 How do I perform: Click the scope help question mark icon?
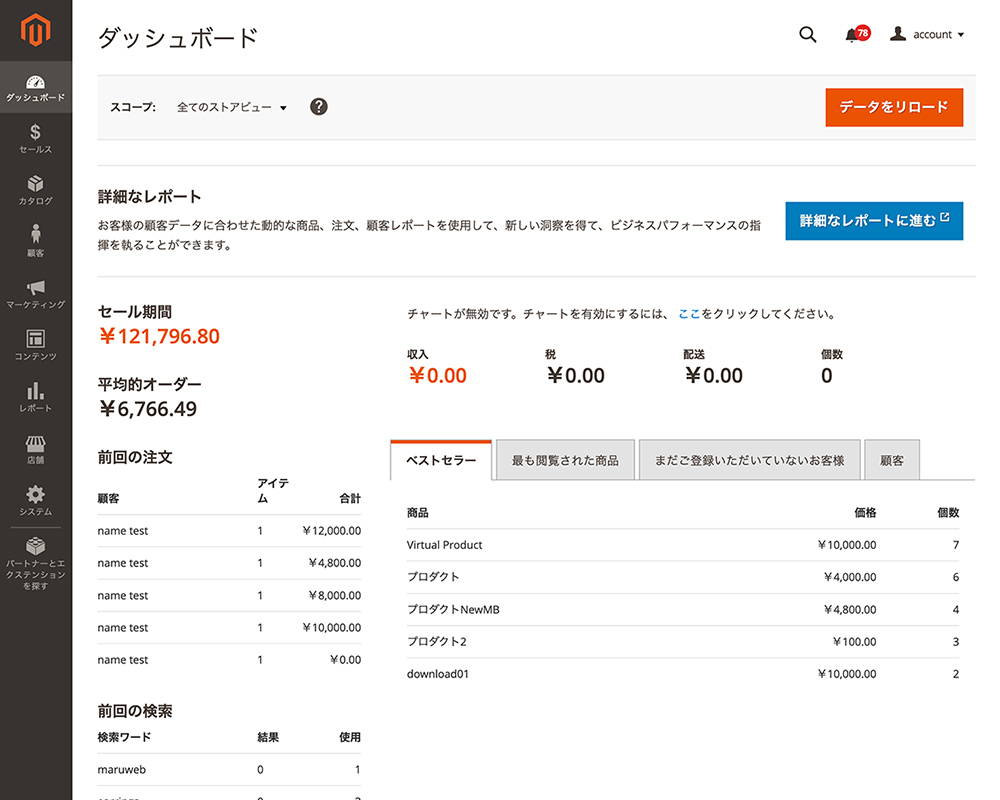(319, 107)
